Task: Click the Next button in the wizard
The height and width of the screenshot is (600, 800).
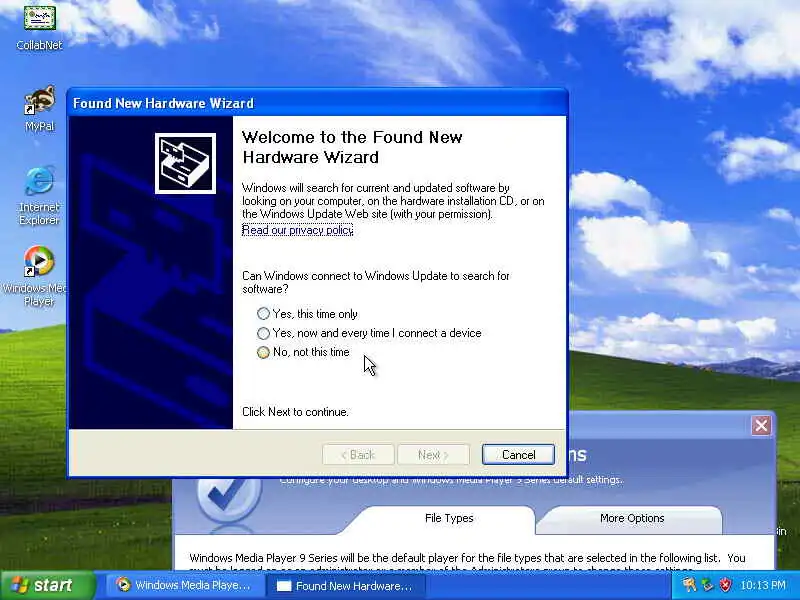Action: [433, 455]
